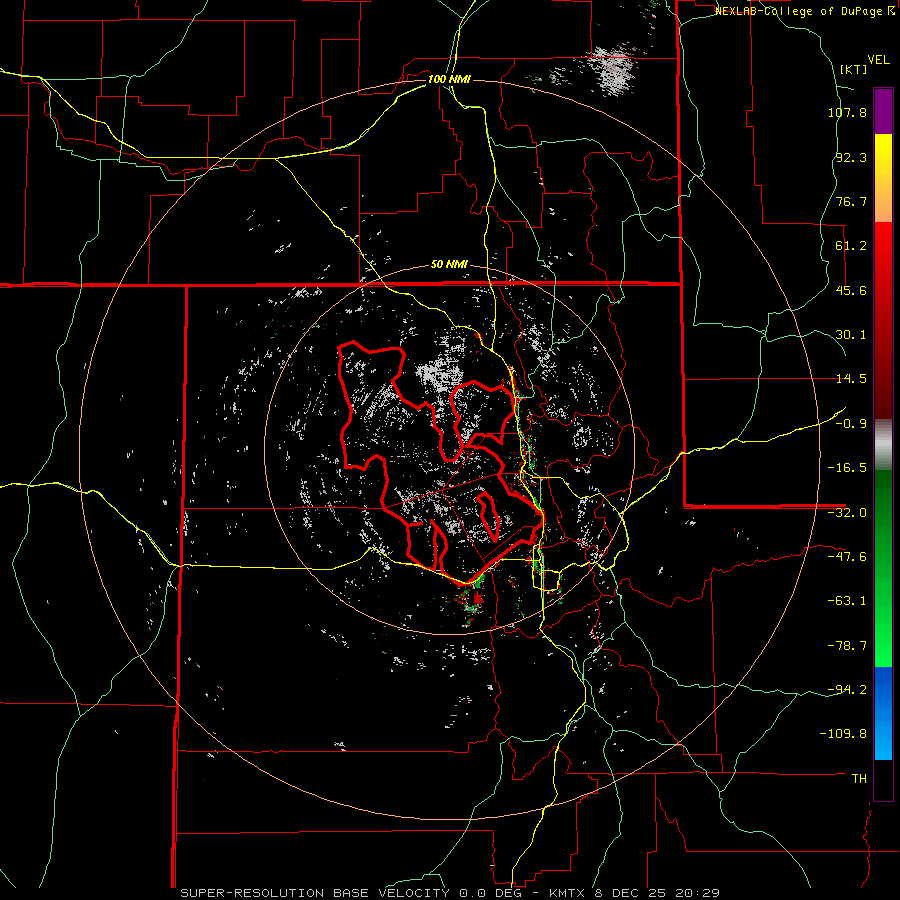Click the -0.9 velocity scale value
The image size is (900, 900).
(850, 423)
